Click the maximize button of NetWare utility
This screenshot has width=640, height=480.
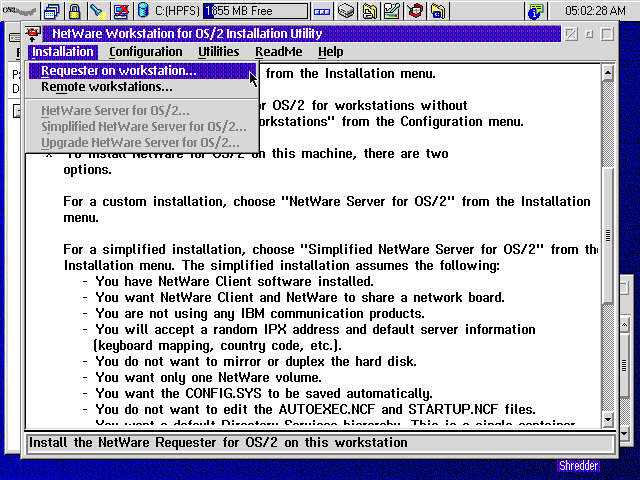point(607,34)
